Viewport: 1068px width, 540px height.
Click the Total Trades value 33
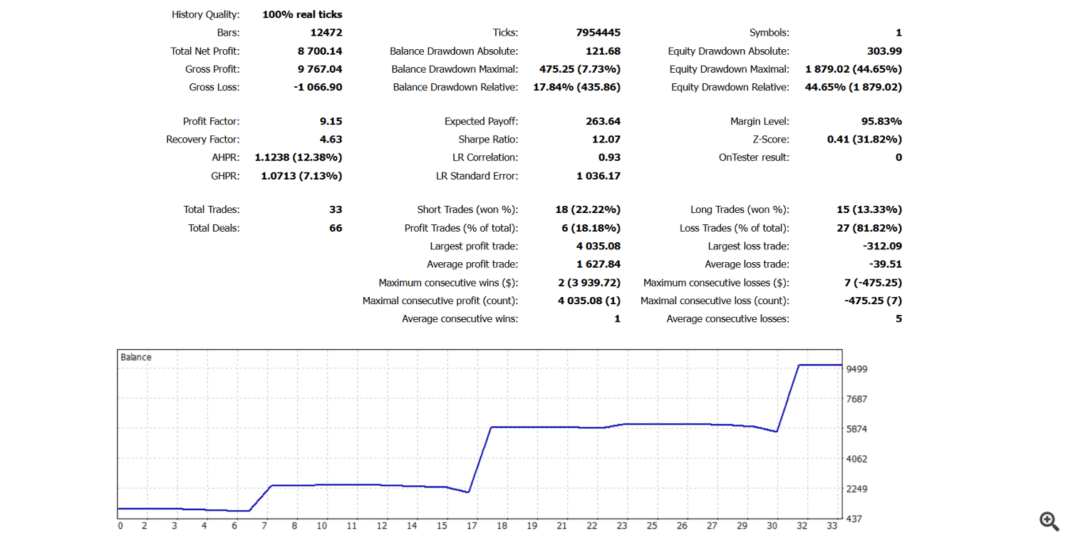335,210
